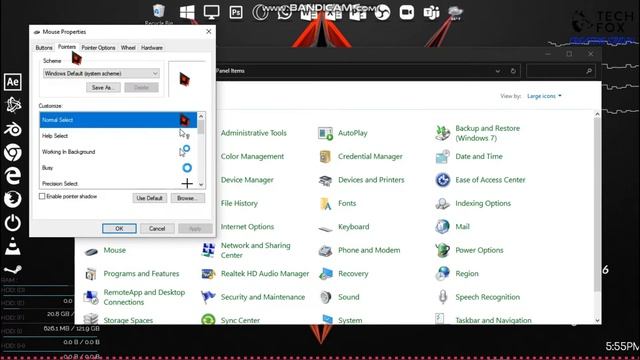Open Internet Options link
The image size is (640, 360).
[247, 227]
